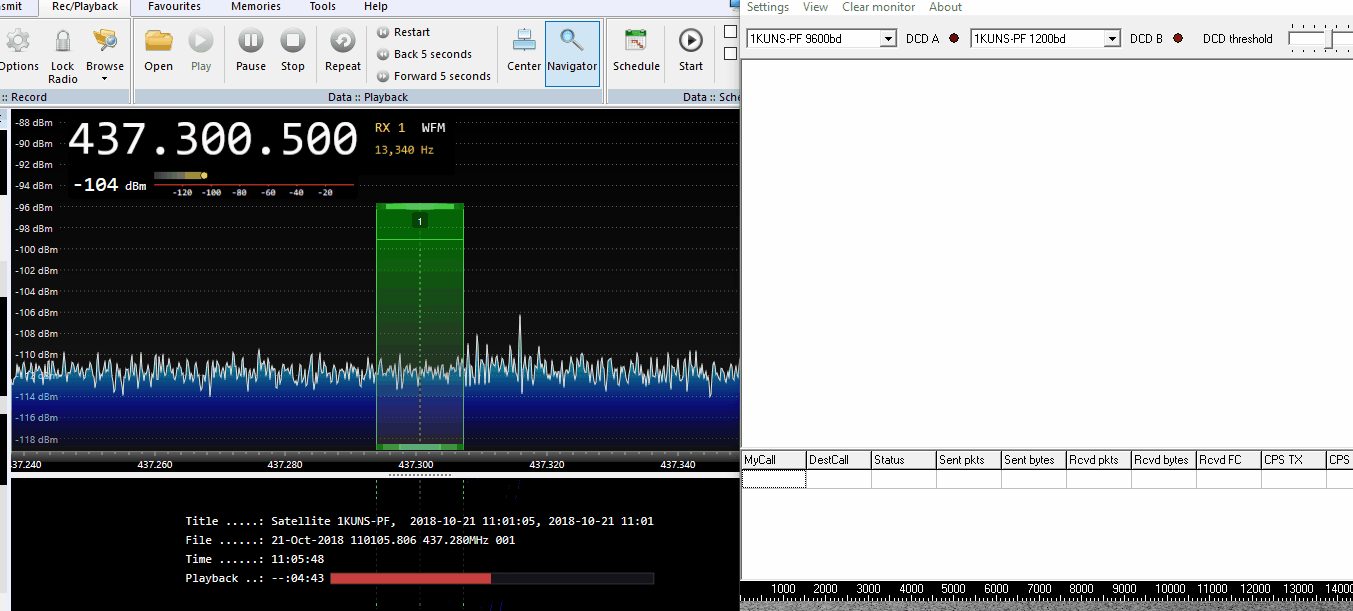Image resolution: width=1353 pixels, height=611 pixels.
Task: Switch to the Favourites ribbon tab
Action: point(174,7)
